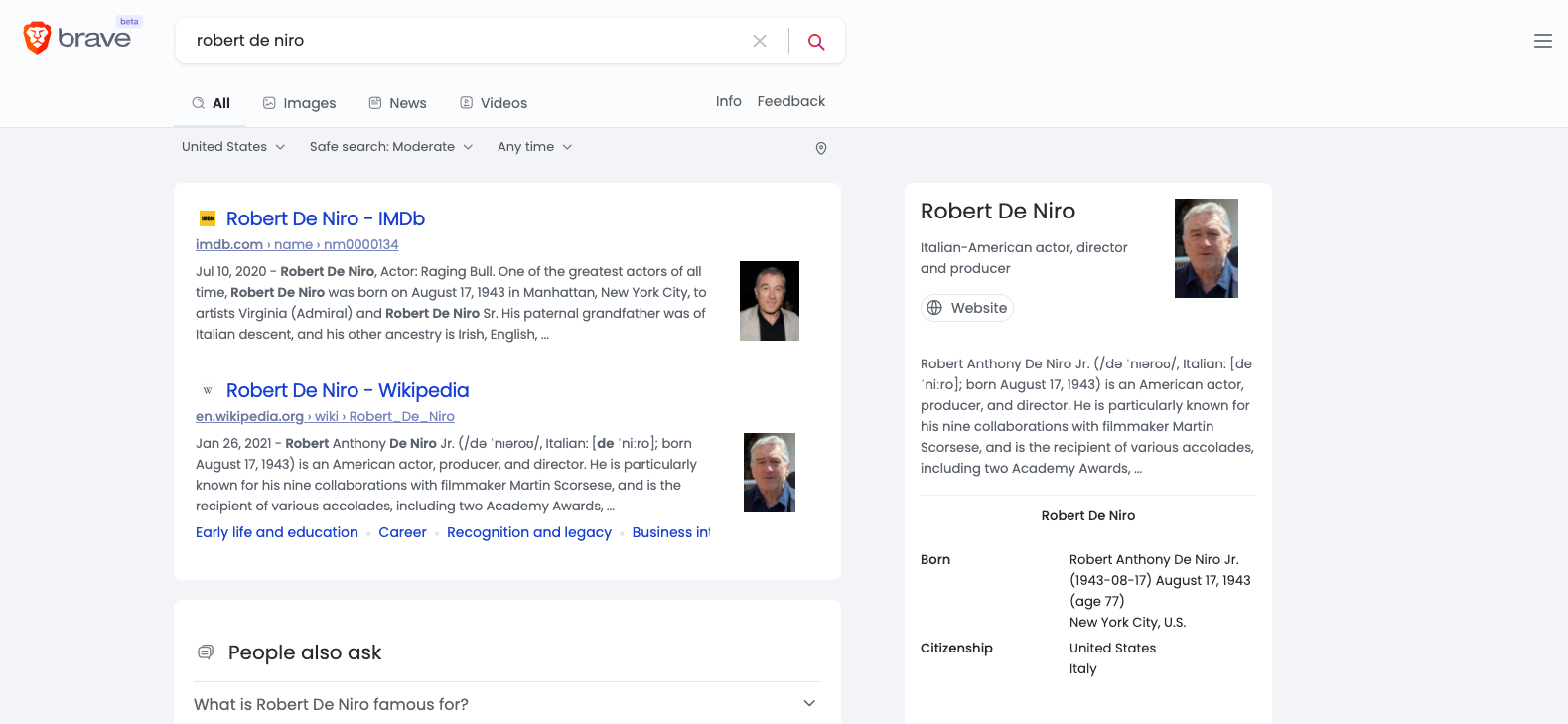Select the All results tab
This screenshot has width=1568, height=724.
pos(211,103)
